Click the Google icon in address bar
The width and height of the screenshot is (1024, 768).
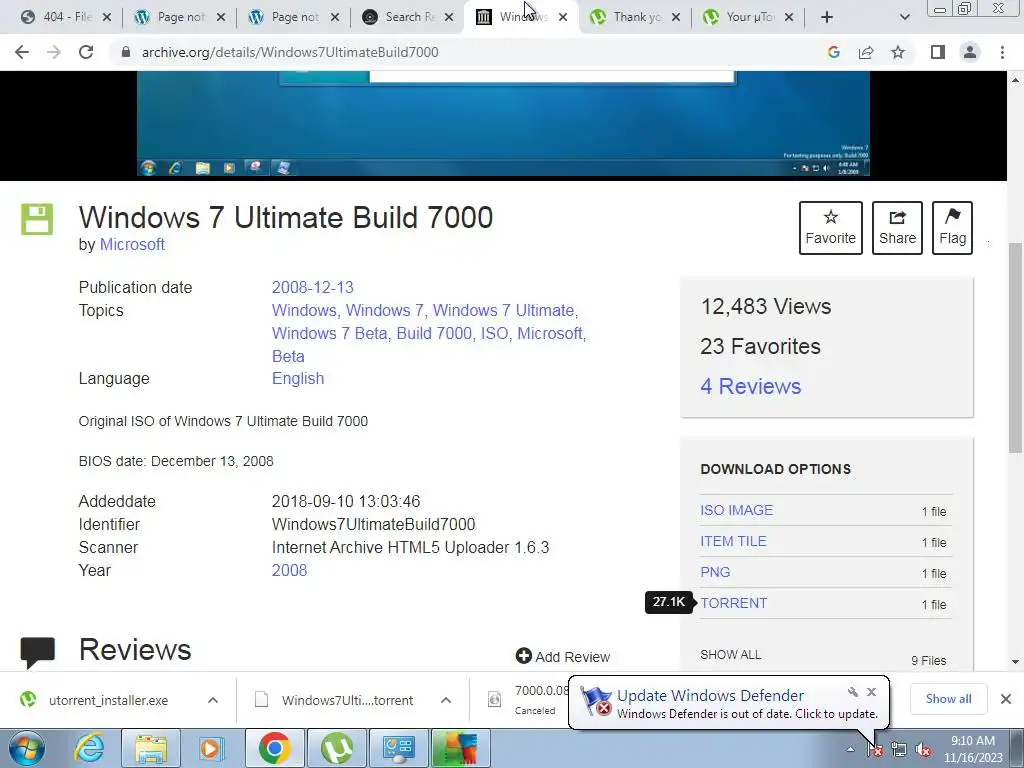[833, 52]
